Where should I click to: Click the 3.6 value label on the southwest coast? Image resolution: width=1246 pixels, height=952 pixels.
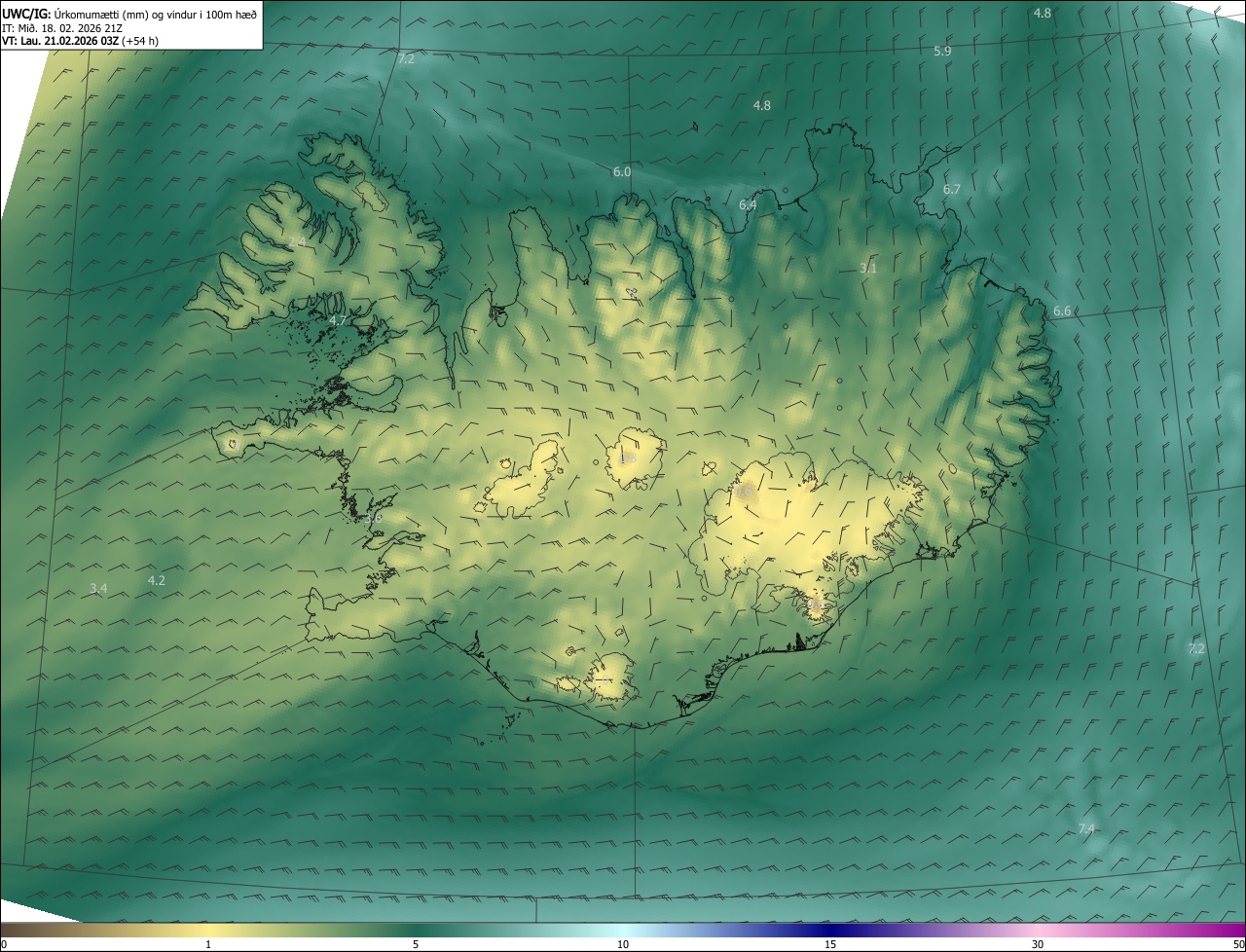(x=374, y=519)
